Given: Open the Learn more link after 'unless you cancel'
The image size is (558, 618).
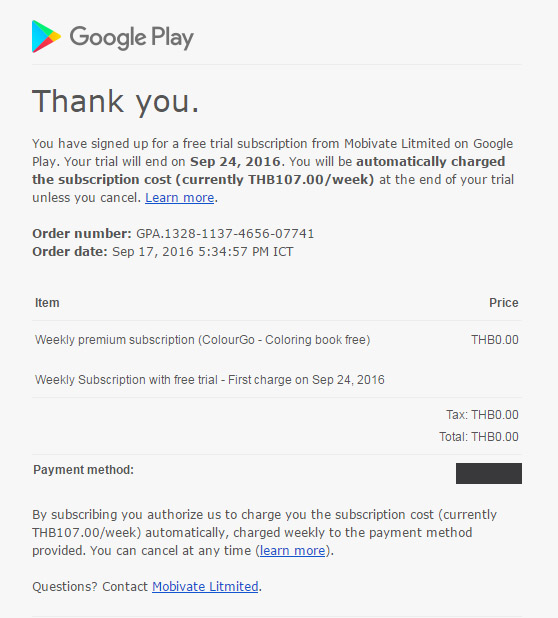Looking at the screenshot, I should click(180, 197).
